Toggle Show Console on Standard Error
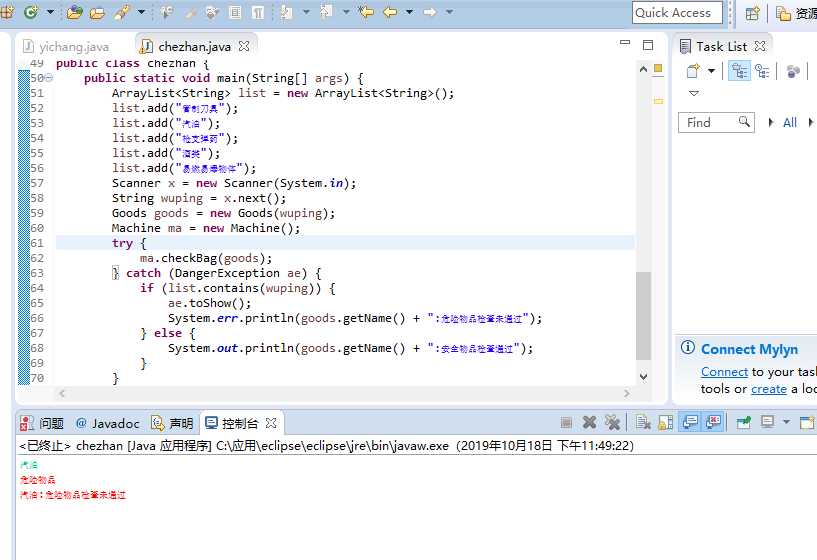 pyautogui.click(x=714, y=422)
